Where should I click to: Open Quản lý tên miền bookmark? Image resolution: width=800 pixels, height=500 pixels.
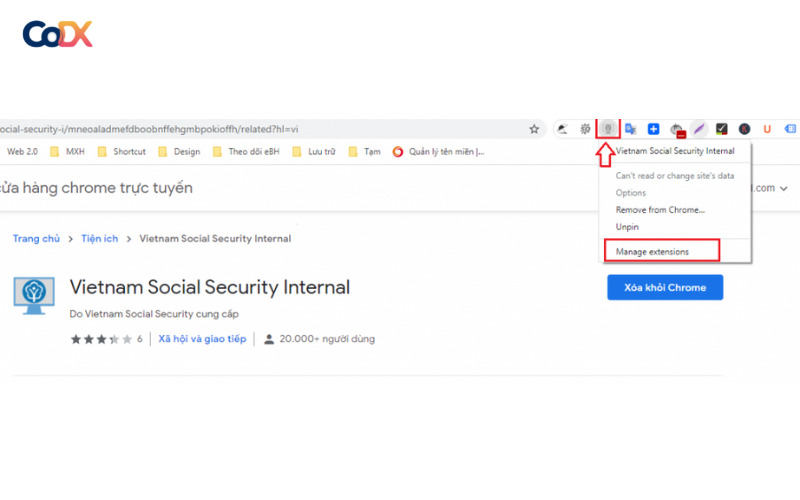[x=438, y=152]
